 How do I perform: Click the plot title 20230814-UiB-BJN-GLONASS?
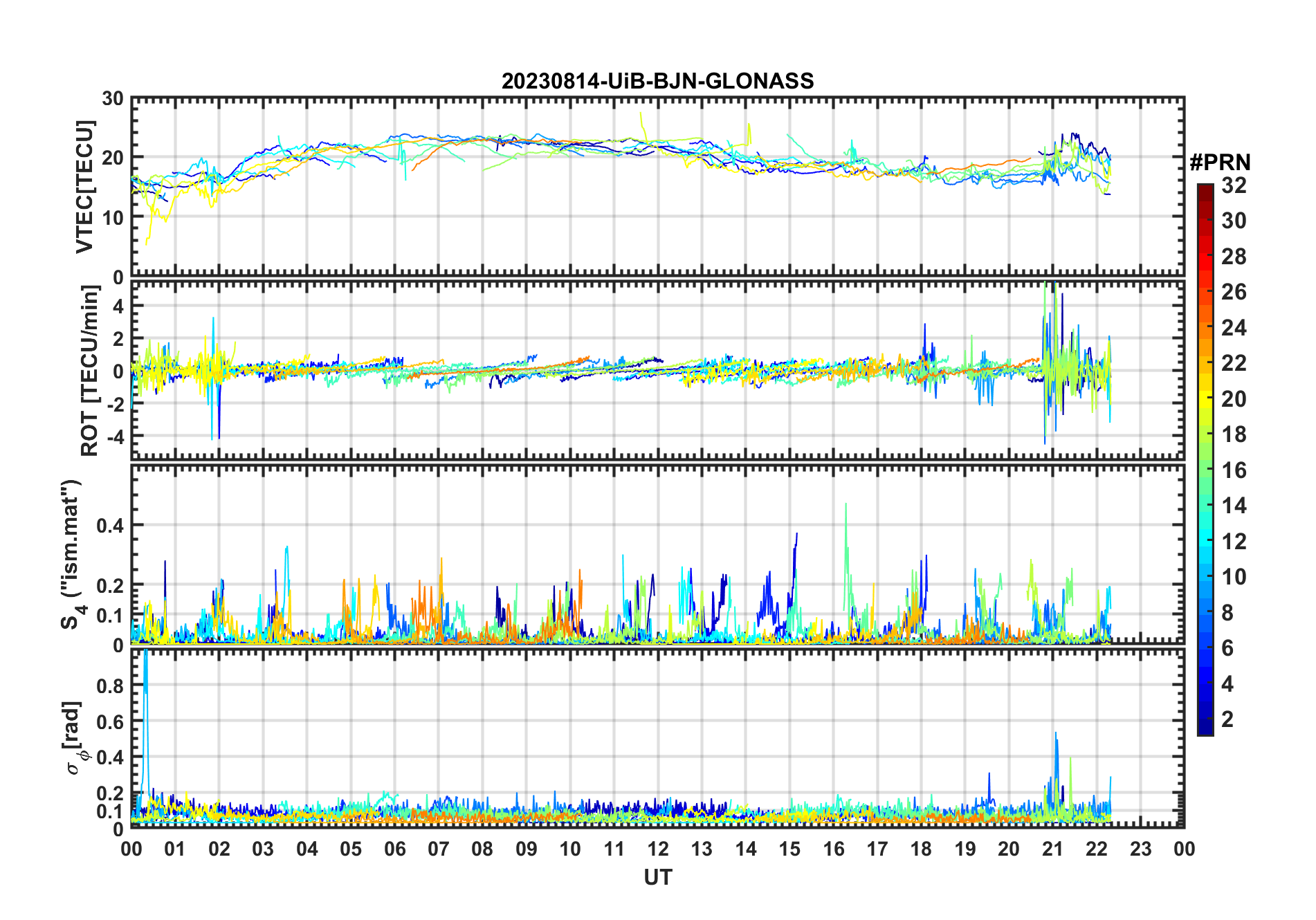click(657, 82)
